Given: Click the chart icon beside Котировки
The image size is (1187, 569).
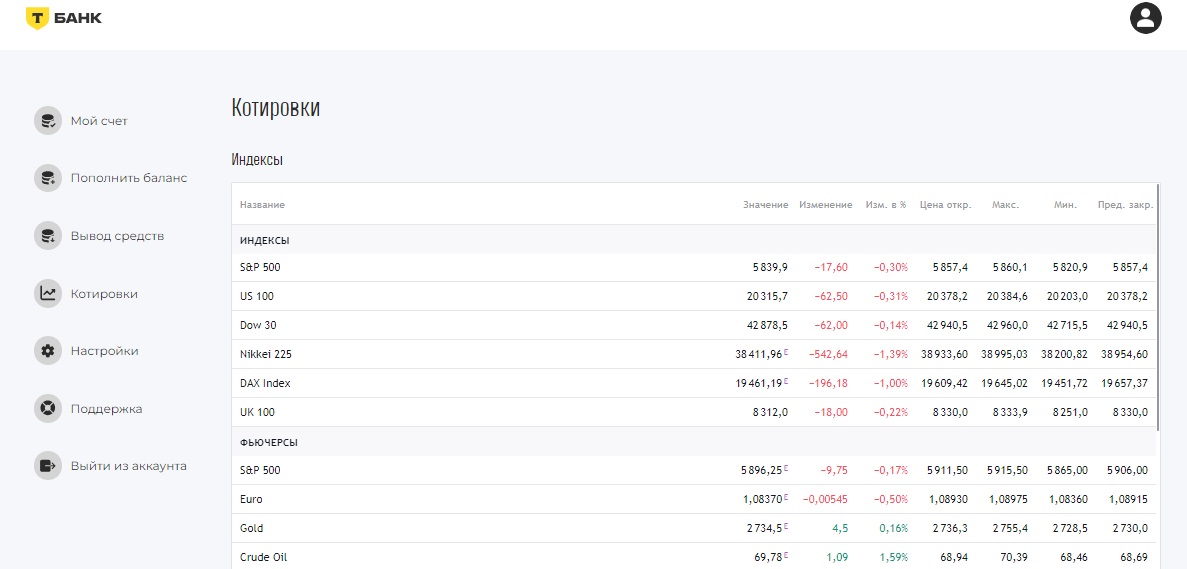Looking at the screenshot, I should pos(47,294).
